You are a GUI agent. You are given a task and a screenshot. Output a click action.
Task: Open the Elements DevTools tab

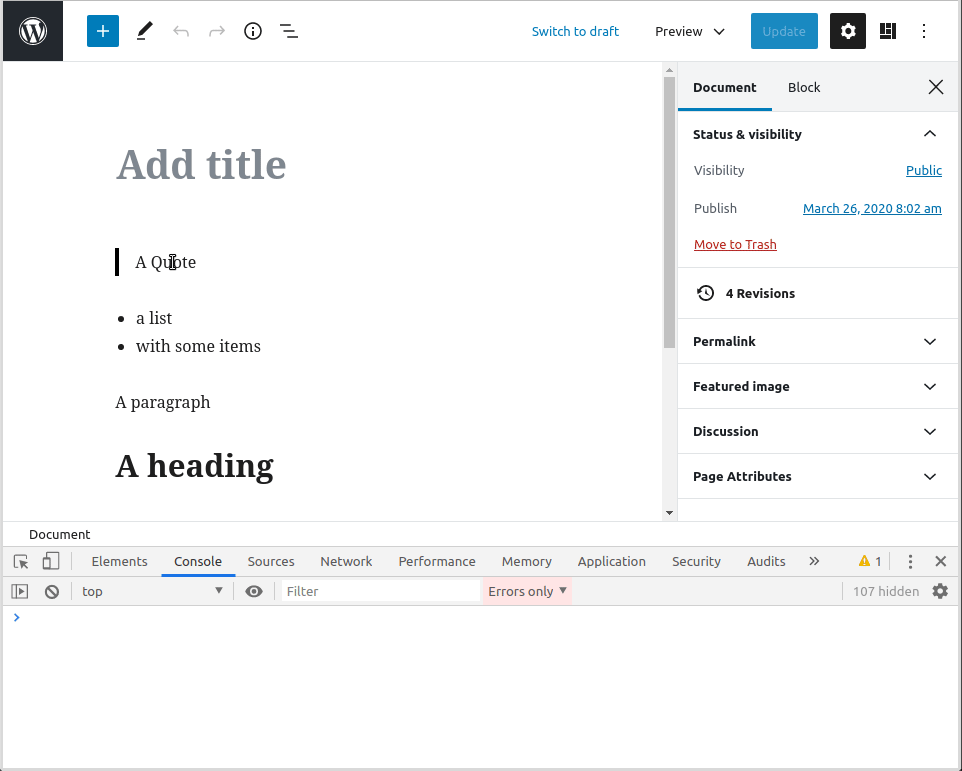coord(120,561)
